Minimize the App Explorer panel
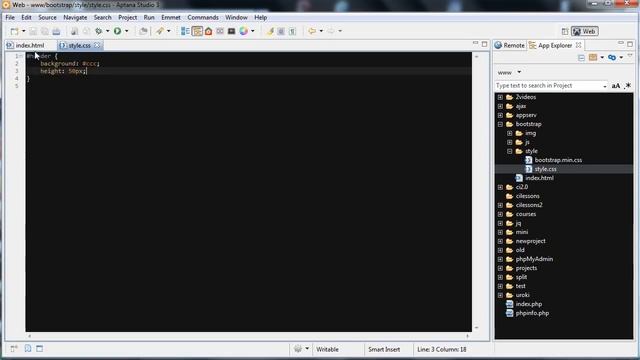 (x=621, y=43)
